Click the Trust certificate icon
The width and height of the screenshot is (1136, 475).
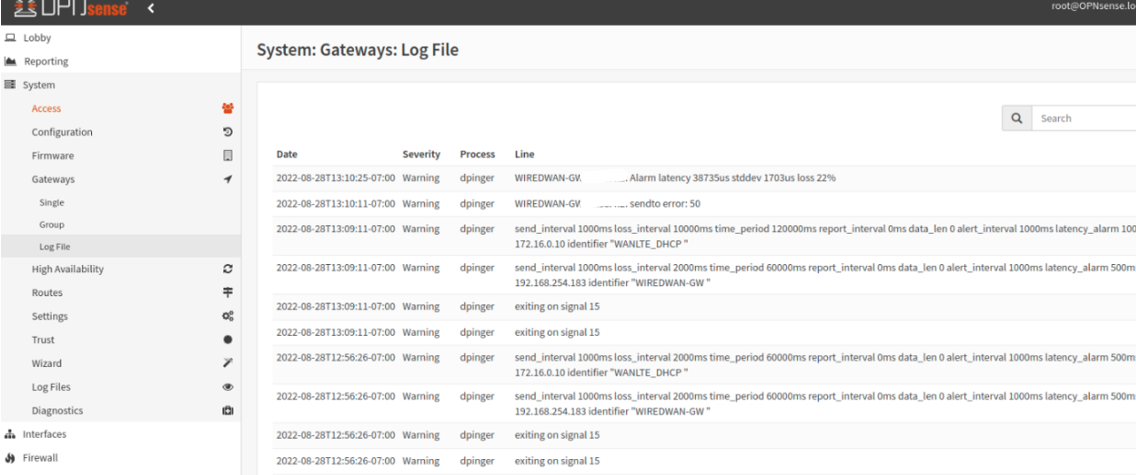coord(227,340)
